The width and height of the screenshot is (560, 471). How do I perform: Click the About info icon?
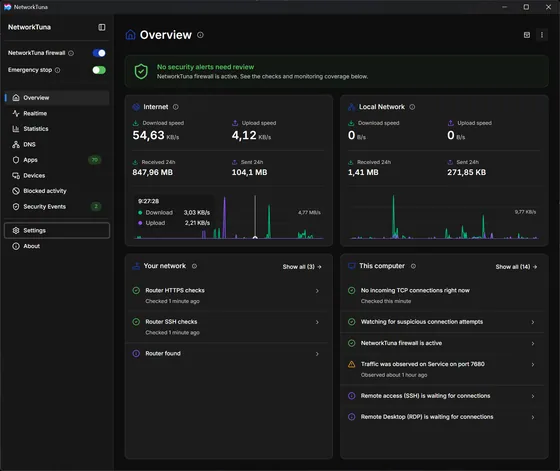(x=16, y=246)
